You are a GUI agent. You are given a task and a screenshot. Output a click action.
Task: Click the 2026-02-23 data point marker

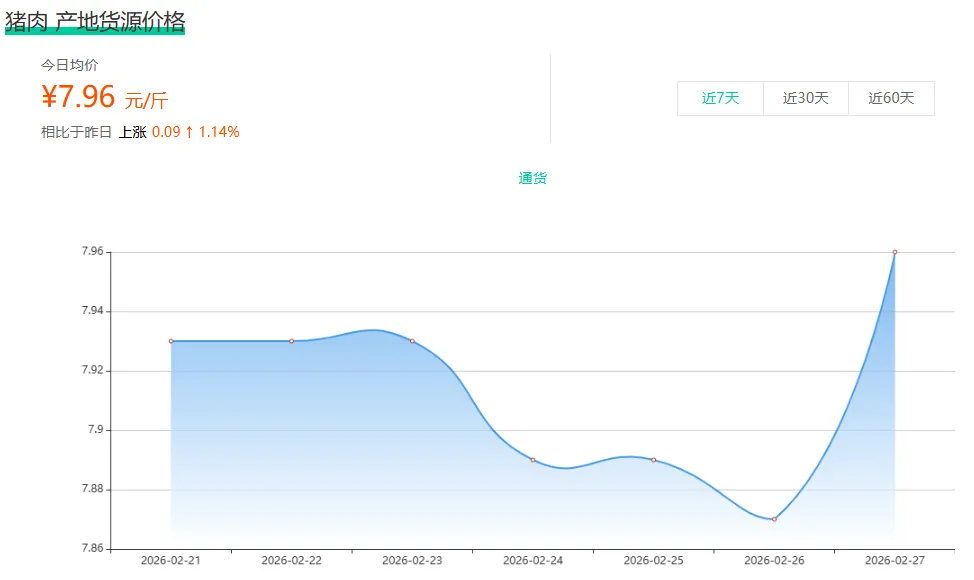[x=412, y=341]
